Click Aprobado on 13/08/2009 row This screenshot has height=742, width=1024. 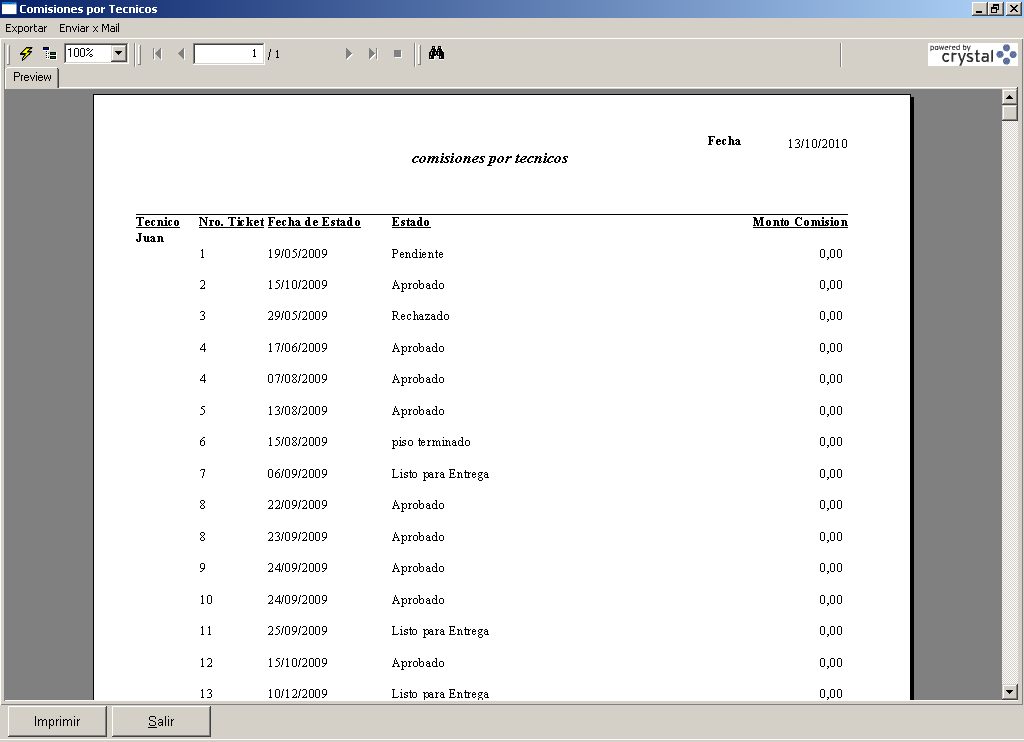(x=418, y=411)
